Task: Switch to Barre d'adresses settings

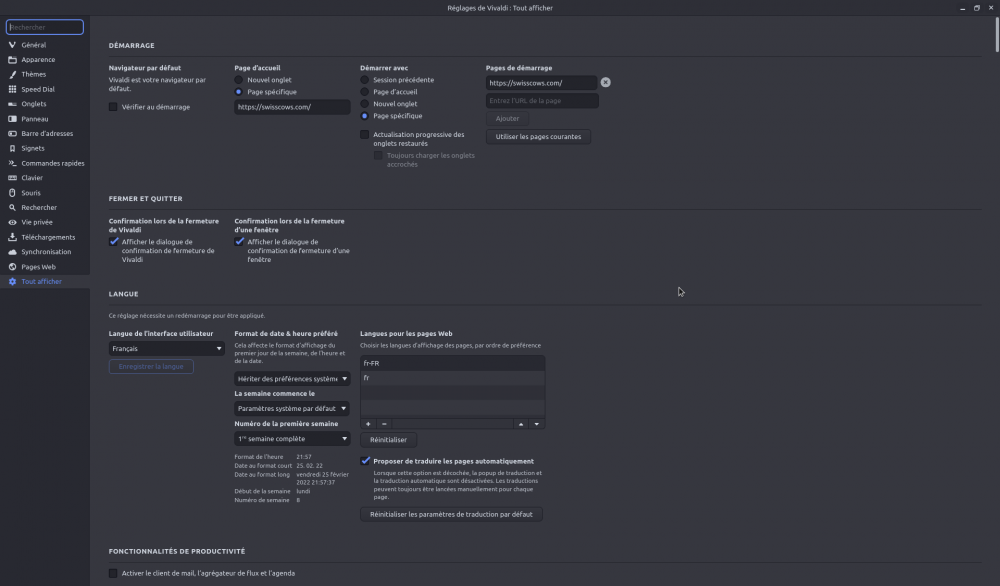Action: 46,133
